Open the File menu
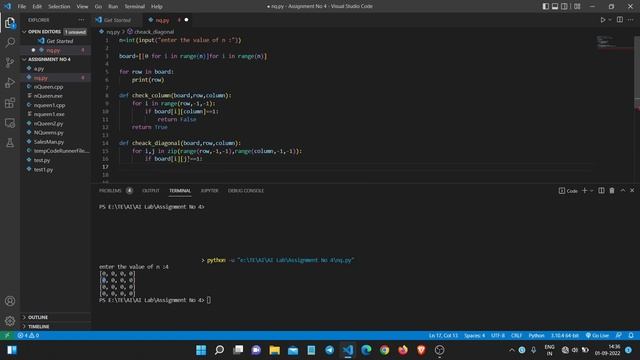This screenshot has width=640, height=360. coord(22,6)
